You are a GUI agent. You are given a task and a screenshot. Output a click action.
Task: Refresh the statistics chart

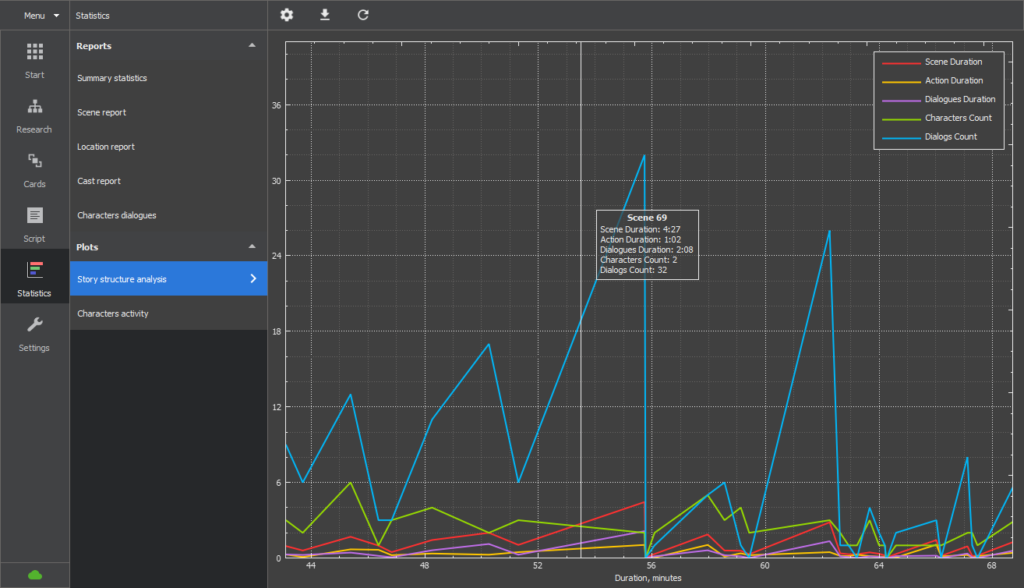(362, 15)
